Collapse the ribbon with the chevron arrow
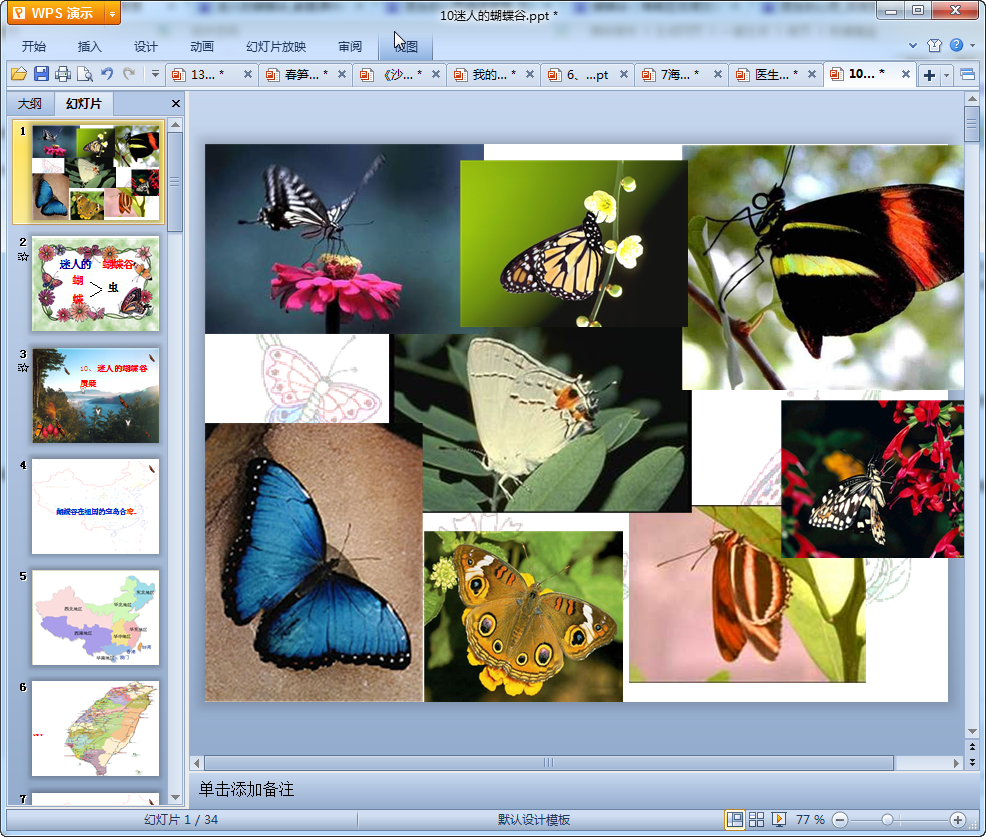The height and width of the screenshot is (837, 986). pos(913,46)
